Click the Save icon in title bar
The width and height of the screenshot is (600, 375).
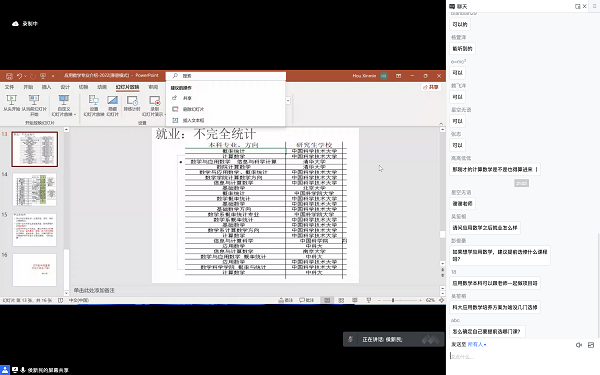pos(10,76)
